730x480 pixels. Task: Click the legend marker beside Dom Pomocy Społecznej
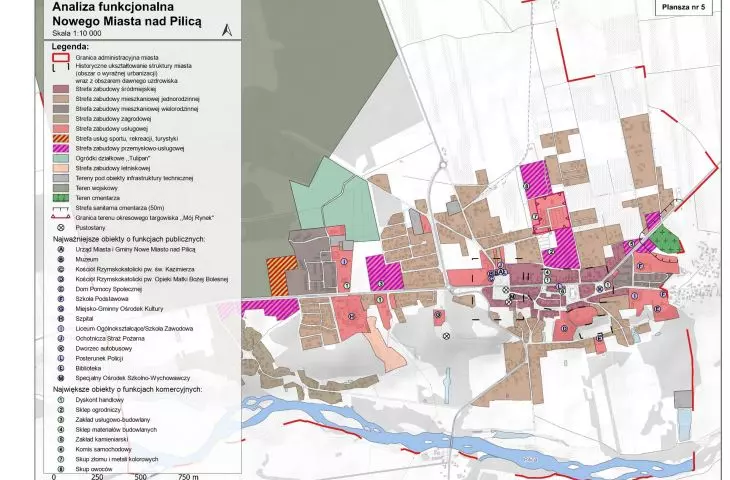point(61,289)
